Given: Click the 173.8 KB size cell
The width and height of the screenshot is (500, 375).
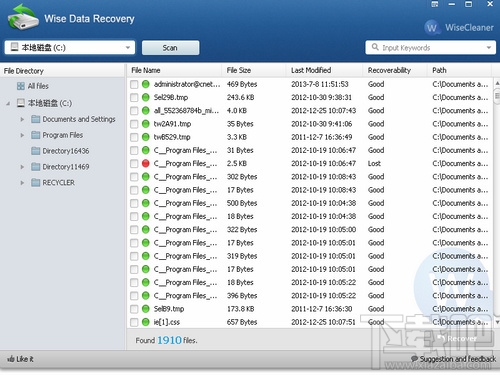Looking at the screenshot, I should pos(240,309).
